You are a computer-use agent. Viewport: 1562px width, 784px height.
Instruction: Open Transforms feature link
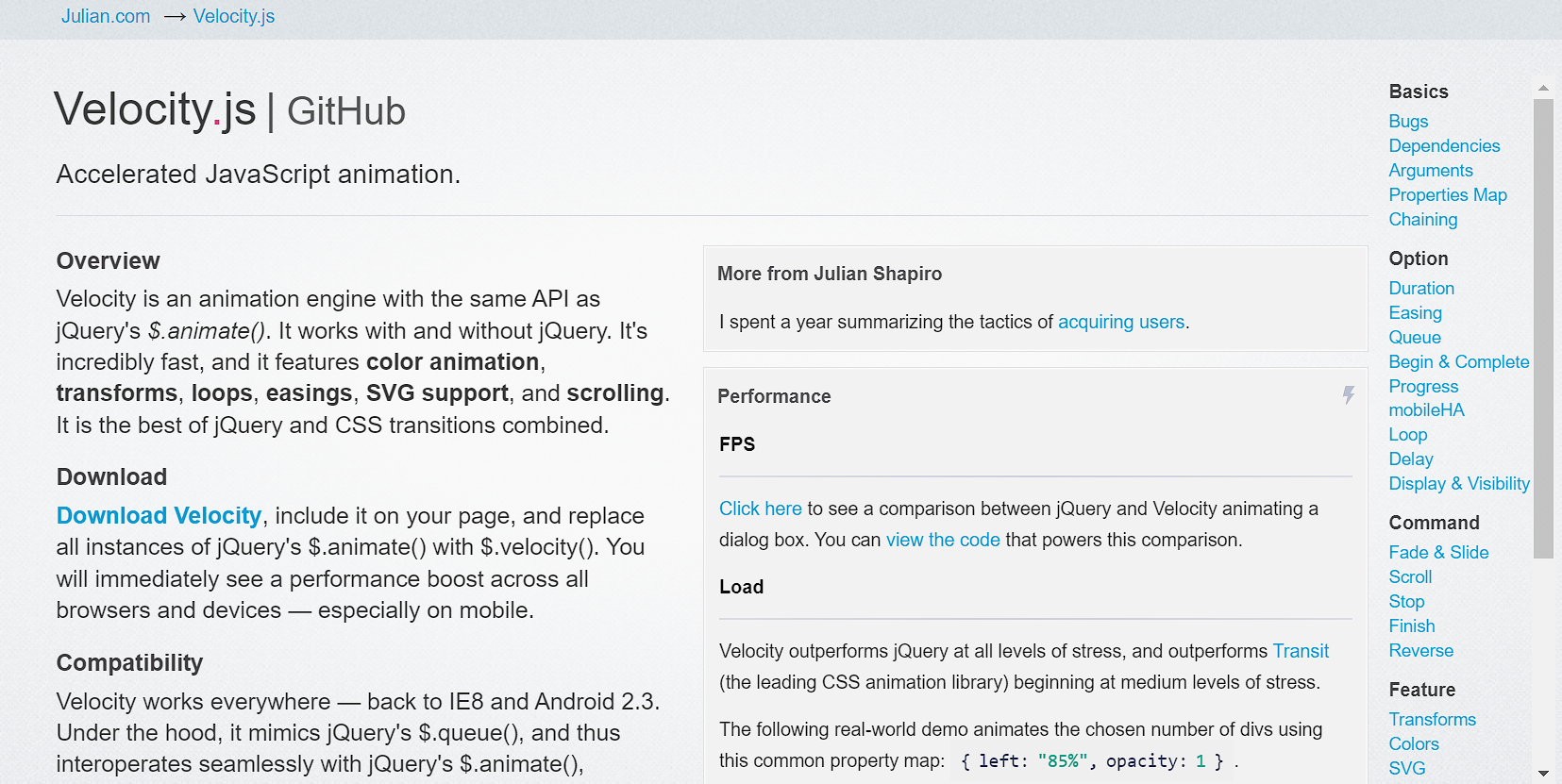(1432, 719)
